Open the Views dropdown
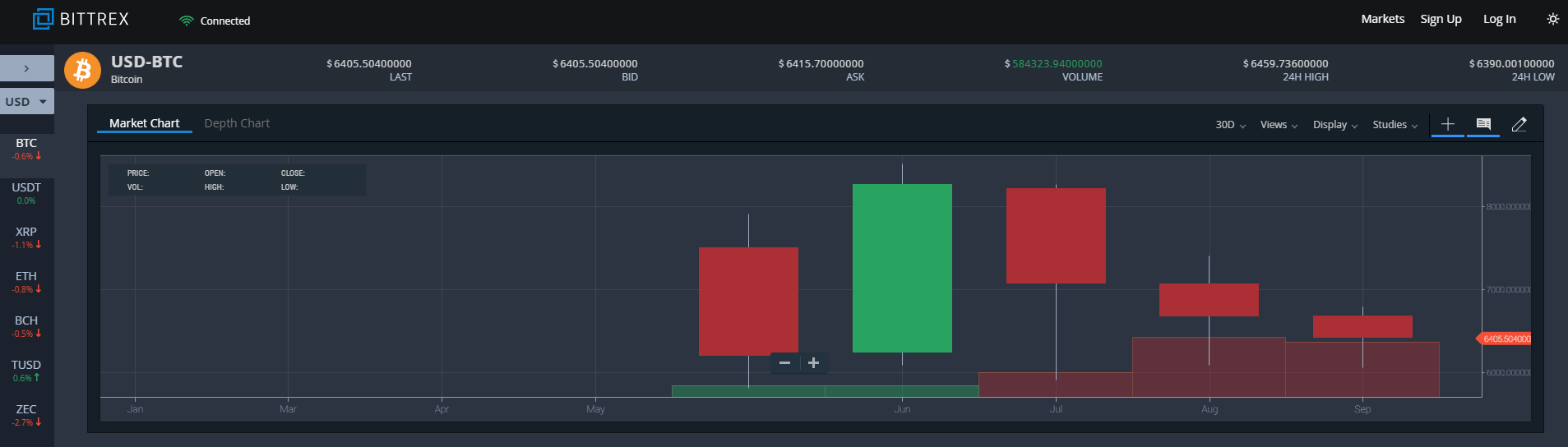 (x=1279, y=125)
